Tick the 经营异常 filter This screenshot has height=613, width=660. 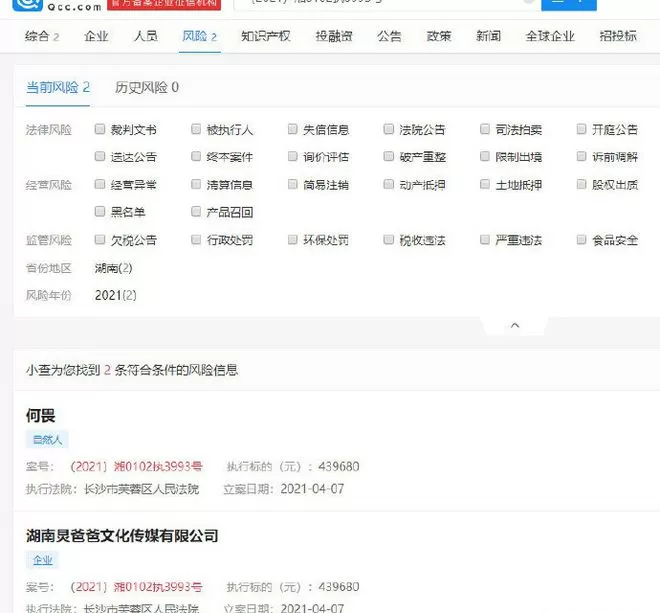click(100, 184)
